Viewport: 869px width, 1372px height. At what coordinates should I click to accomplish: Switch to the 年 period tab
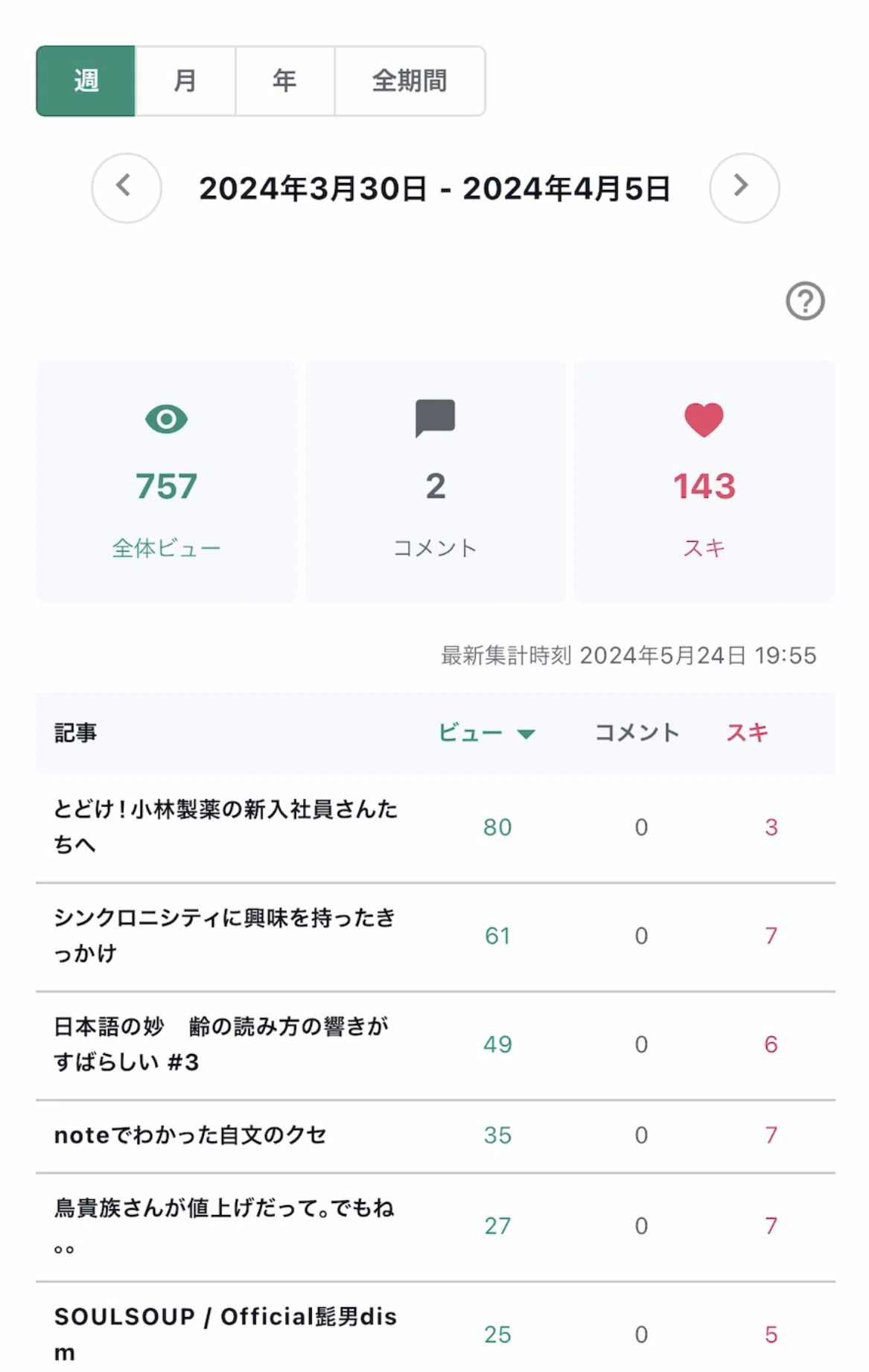pyautogui.click(x=285, y=80)
